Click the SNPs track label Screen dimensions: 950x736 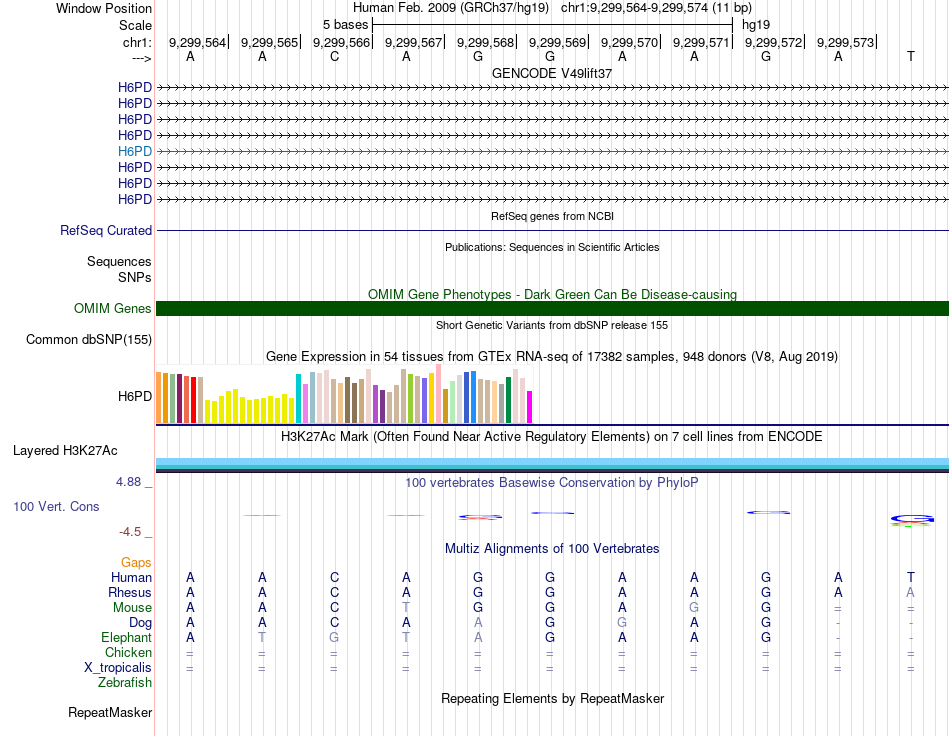click(135, 277)
